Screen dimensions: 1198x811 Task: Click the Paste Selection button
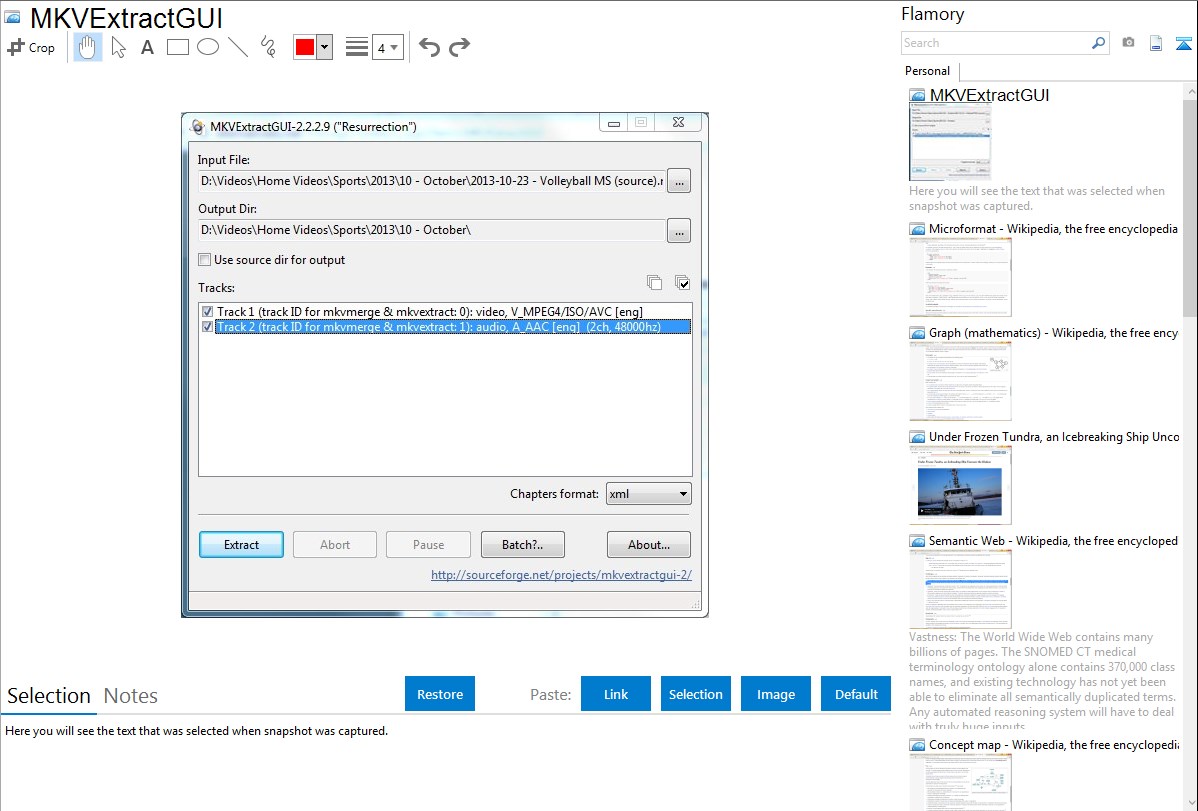pyautogui.click(x=696, y=694)
